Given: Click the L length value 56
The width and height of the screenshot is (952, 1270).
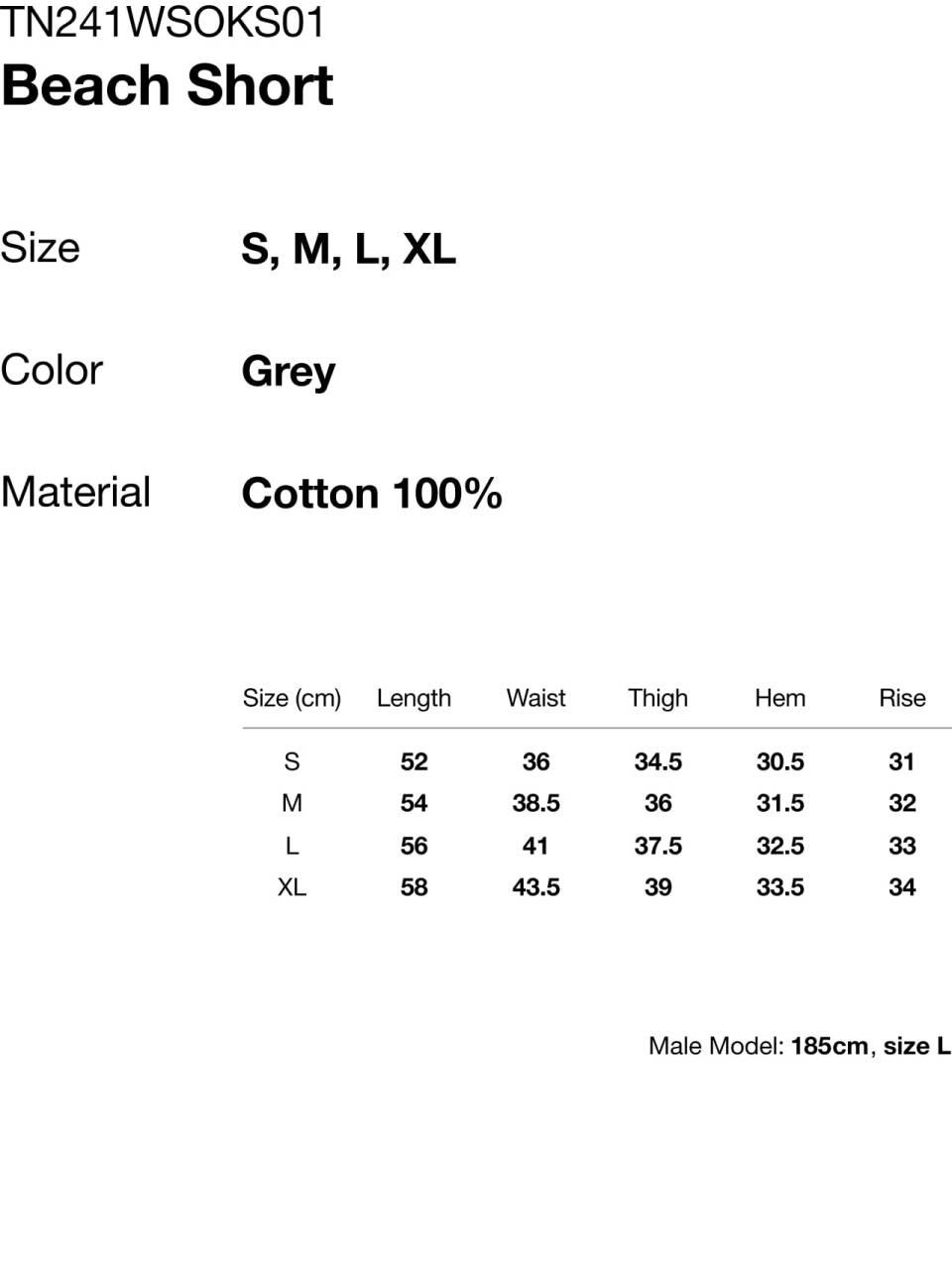Looking at the screenshot, I should click(x=414, y=846).
